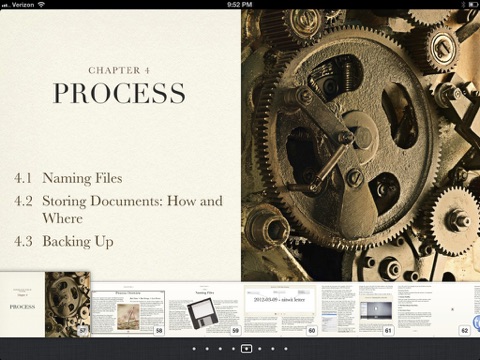Tap the large gears photograph
Screen dimensions: 480x360
tap(360, 145)
